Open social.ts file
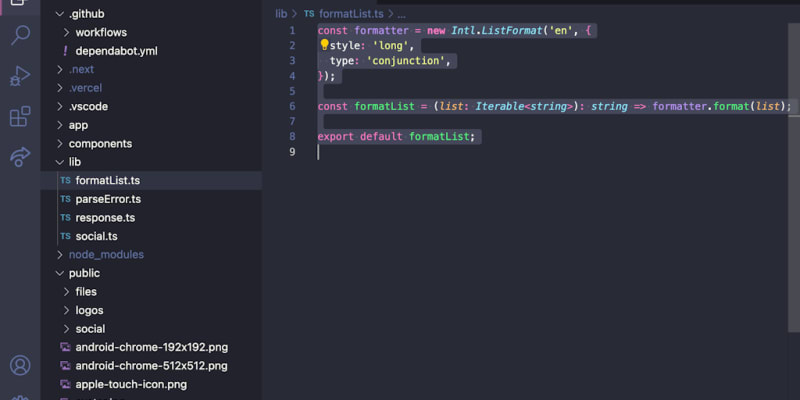Screen dimensions: 800x400 point(96,236)
